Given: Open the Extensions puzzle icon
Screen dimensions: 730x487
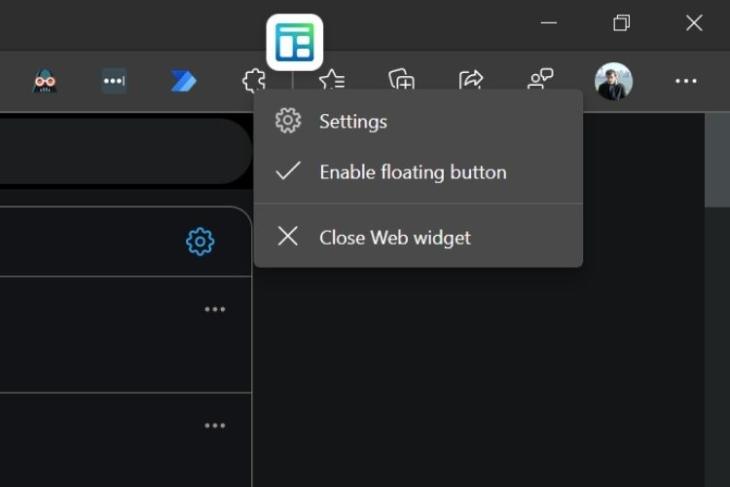Looking at the screenshot, I should point(254,81).
